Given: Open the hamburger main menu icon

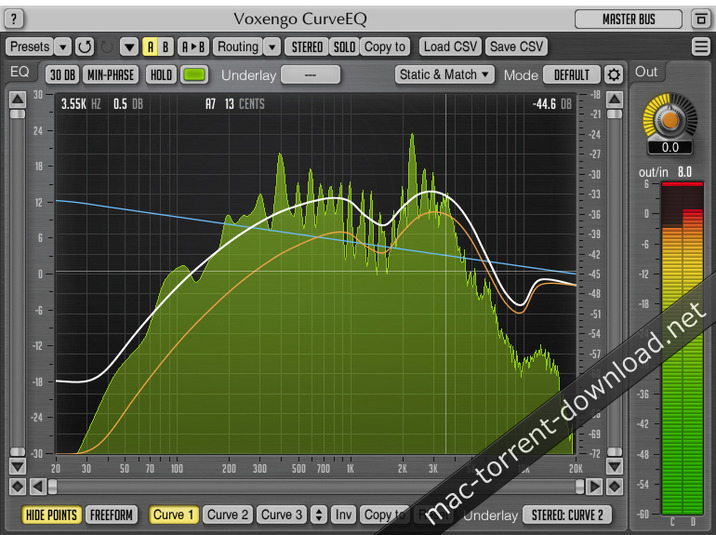Looking at the screenshot, I should [x=700, y=47].
